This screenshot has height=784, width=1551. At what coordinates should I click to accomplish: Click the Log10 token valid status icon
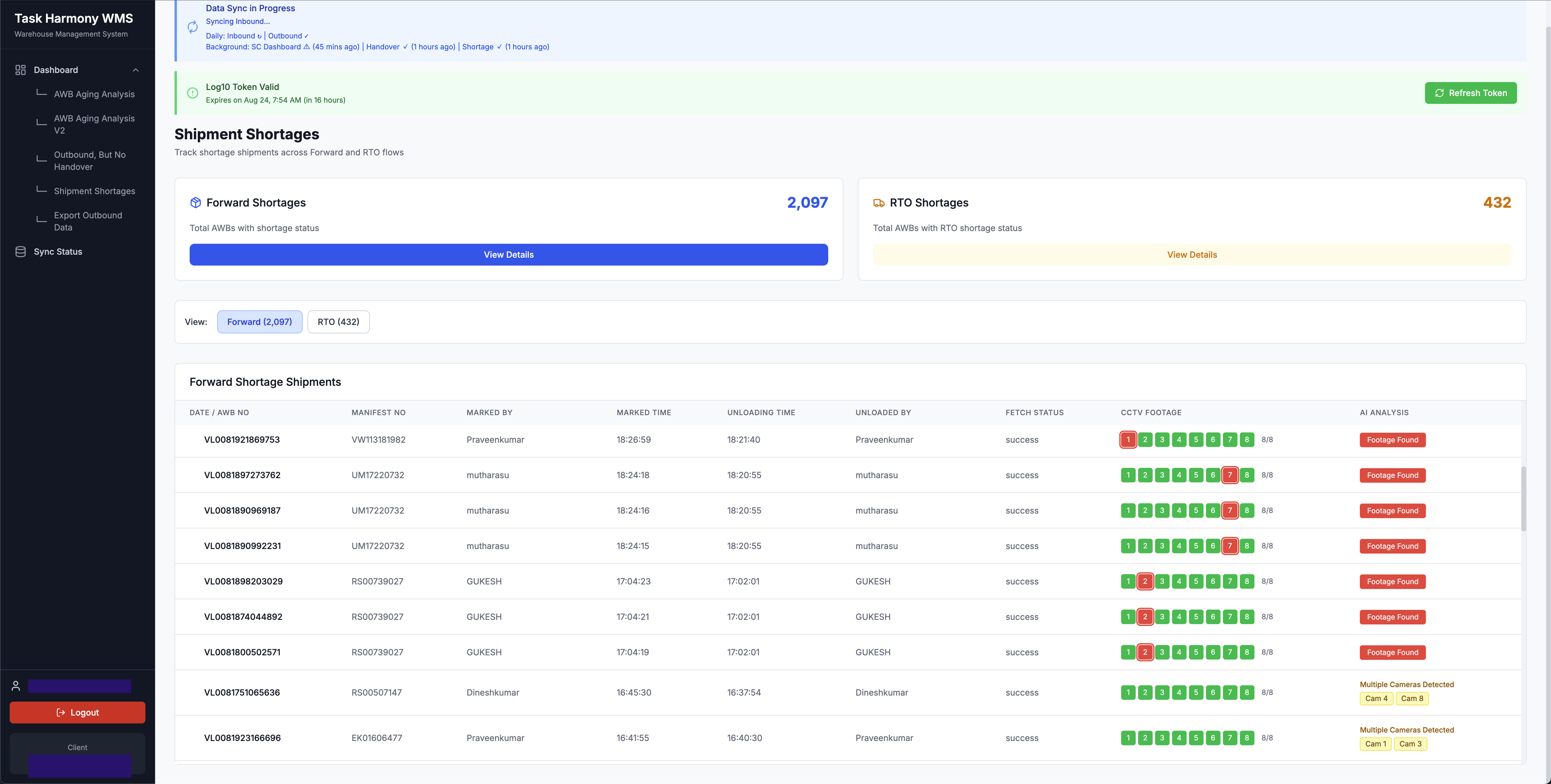coord(193,93)
